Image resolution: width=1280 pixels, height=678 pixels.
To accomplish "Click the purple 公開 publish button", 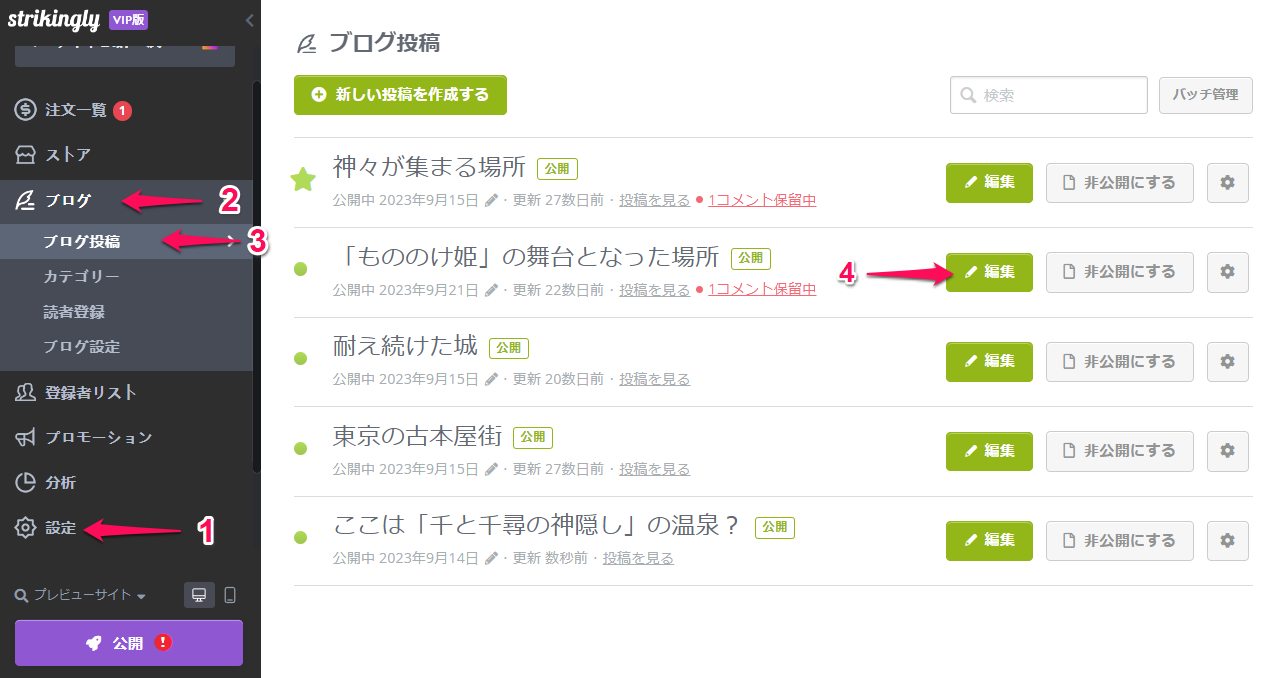I will pos(129,643).
